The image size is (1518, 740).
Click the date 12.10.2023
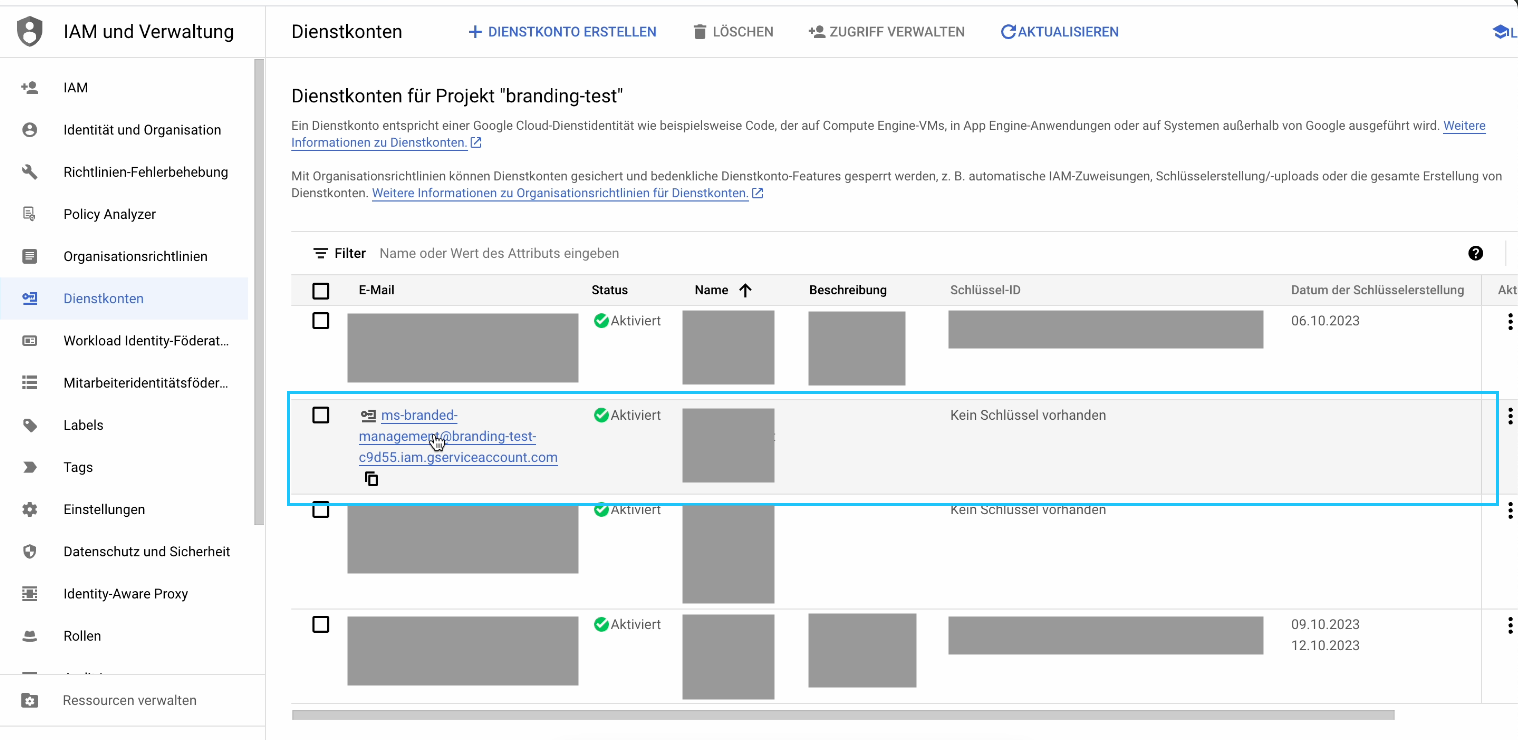click(1325, 645)
